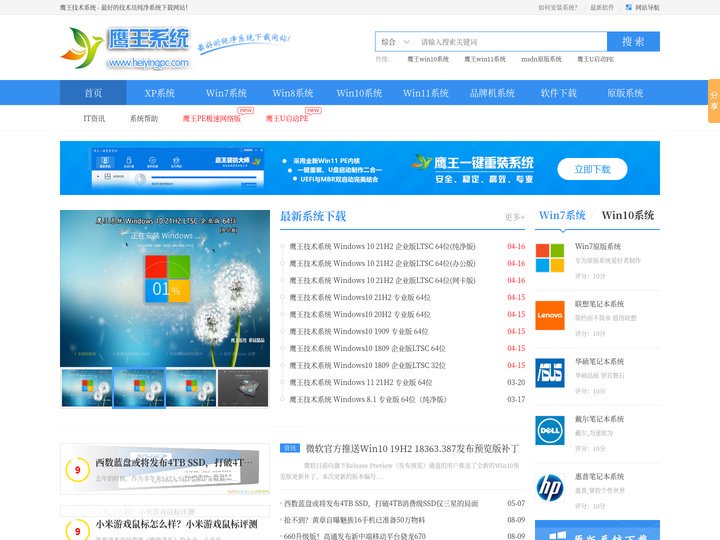Open news 660升级版! 高通发布新中端移动平台
This screenshot has height=540, width=720.
coord(354,536)
